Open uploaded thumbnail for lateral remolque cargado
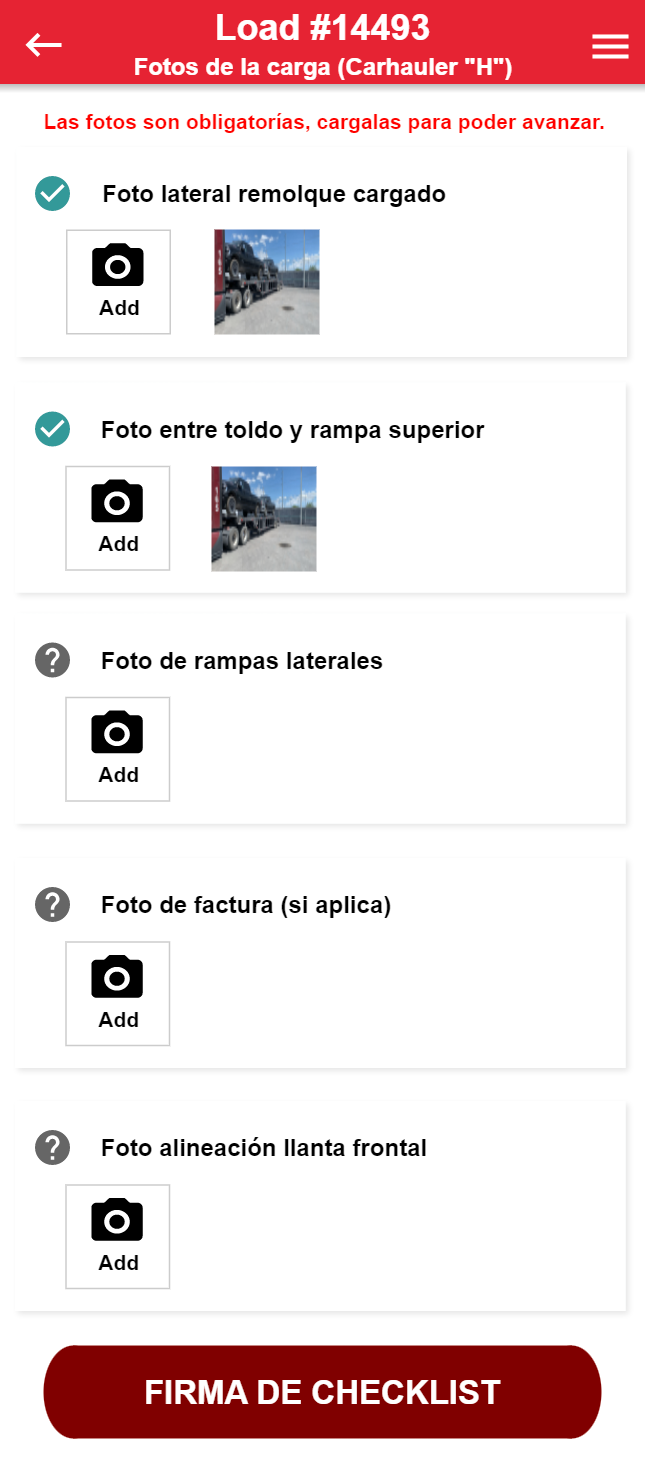Image resolution: width=645 pixels, height=1470 pixels. click(267, 282)
